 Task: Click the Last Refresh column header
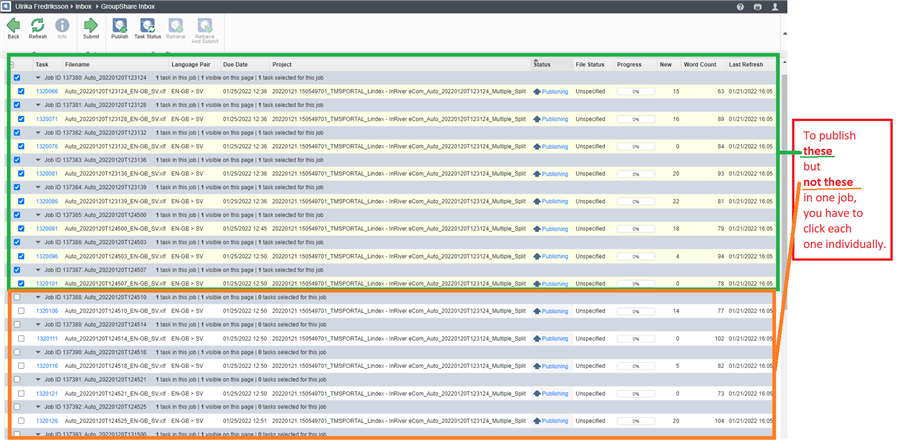746,65
